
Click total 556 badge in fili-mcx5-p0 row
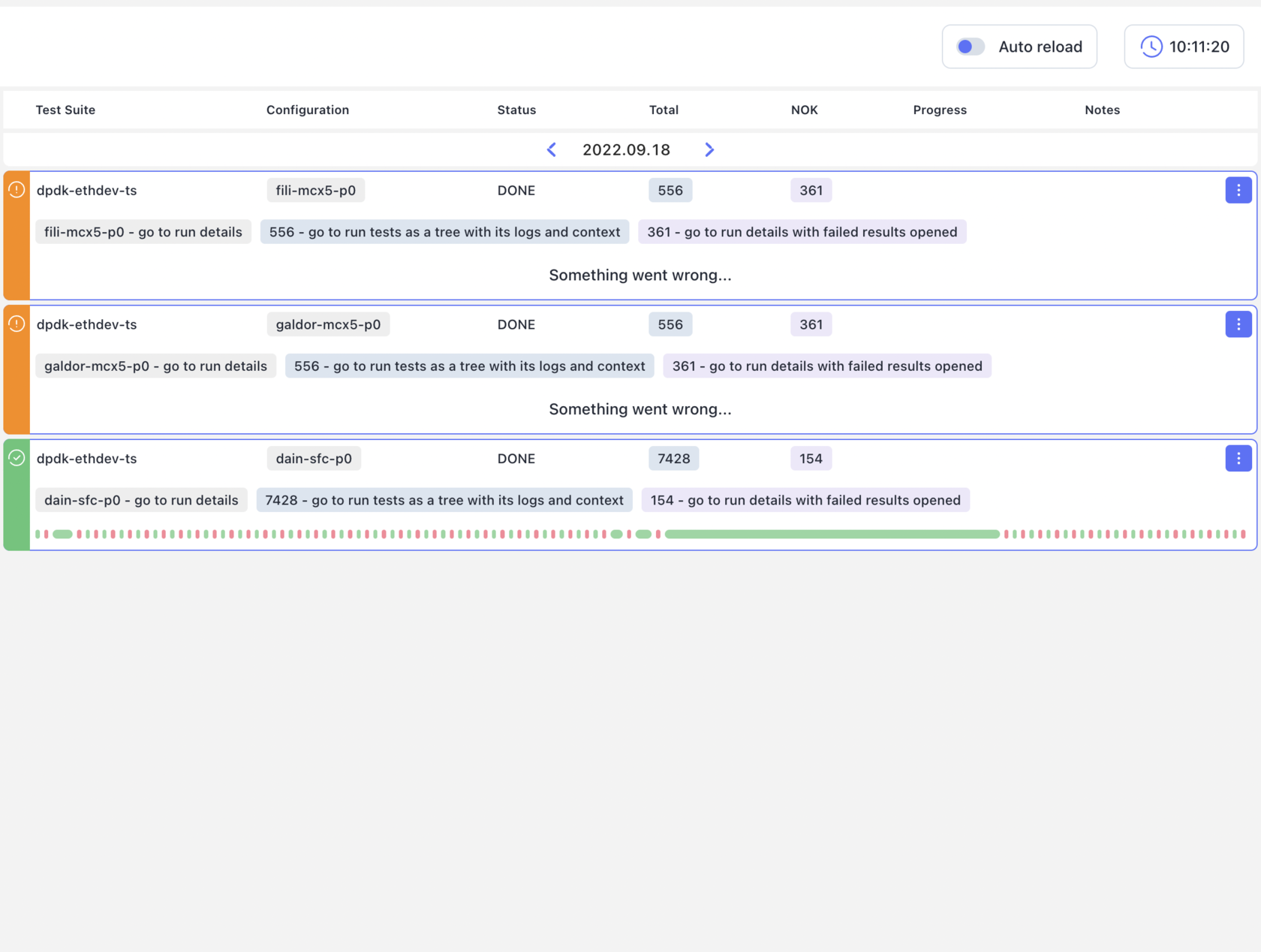(670, 190)
